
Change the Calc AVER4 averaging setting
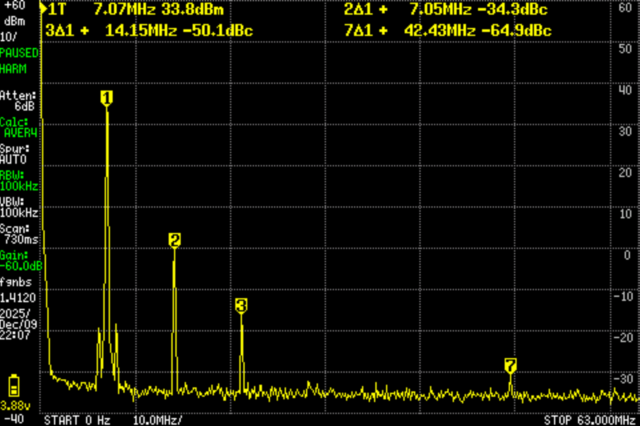pos(19,127)
